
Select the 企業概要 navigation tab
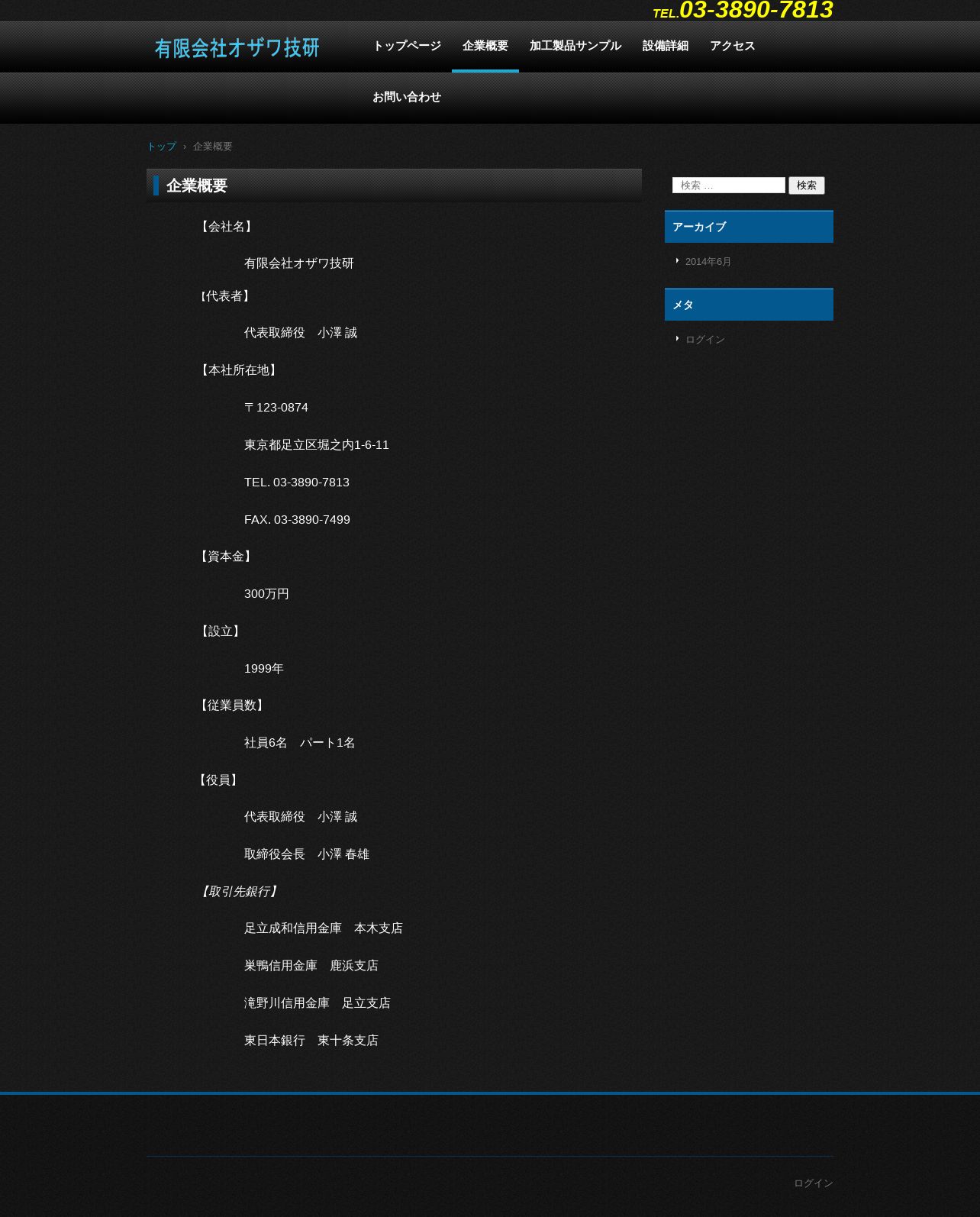(485, 47)
